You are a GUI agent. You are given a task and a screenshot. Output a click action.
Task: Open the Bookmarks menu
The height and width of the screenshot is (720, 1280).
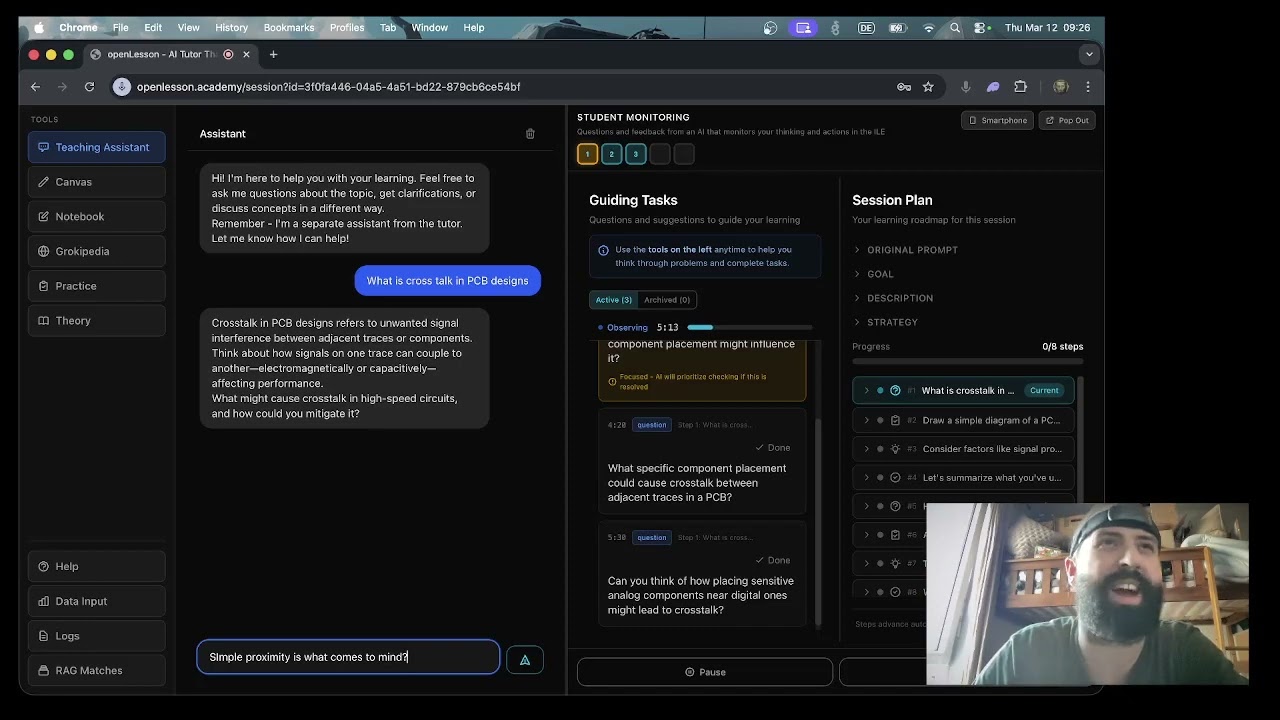(289, 27)
